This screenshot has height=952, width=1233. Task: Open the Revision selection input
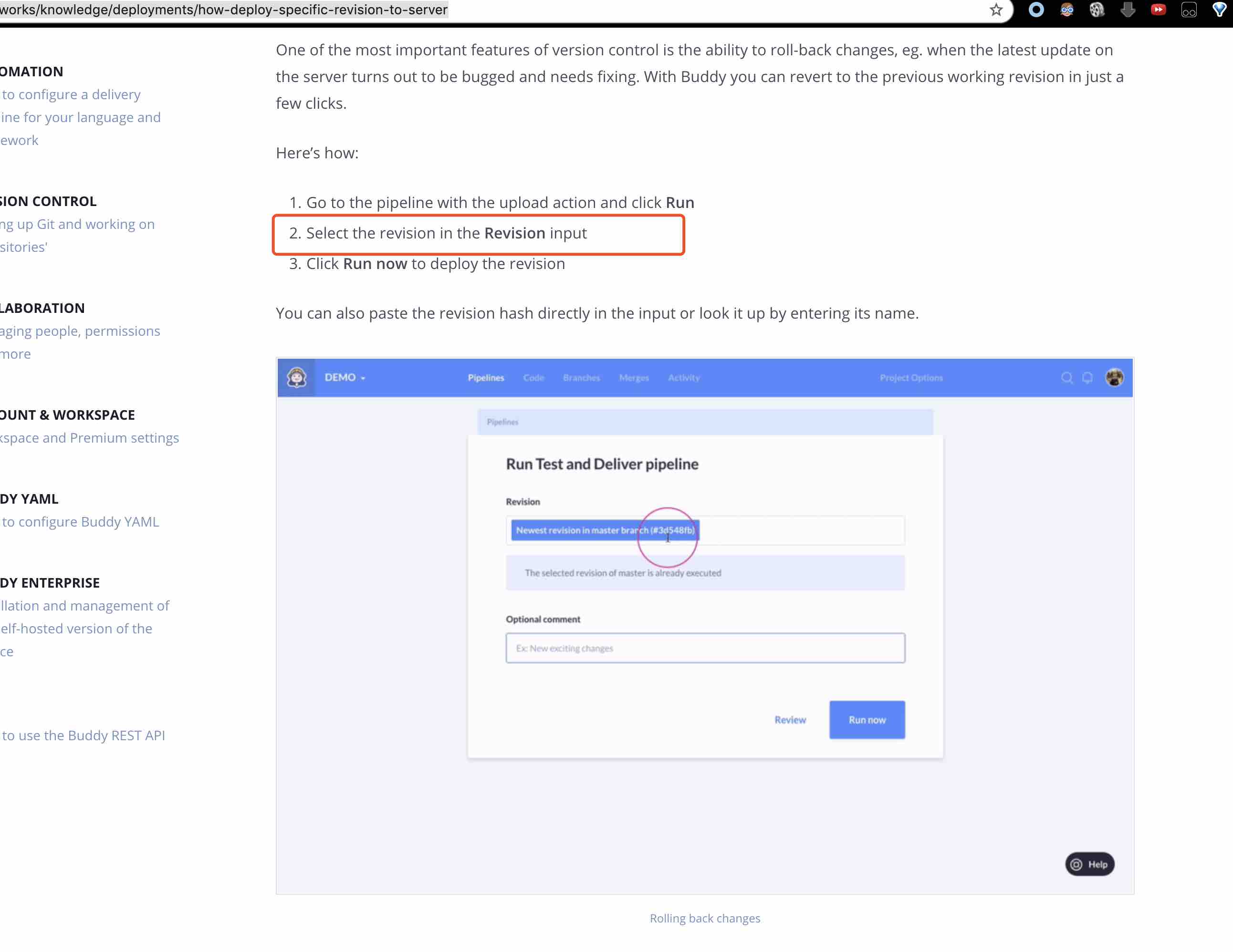click(705, 530)
